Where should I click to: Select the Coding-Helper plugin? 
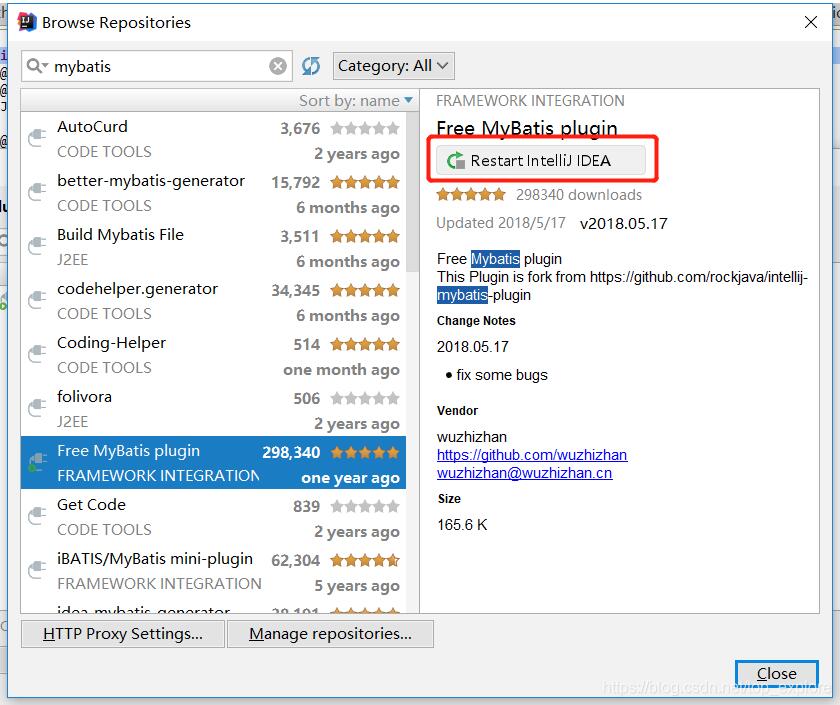coord(213,356)
